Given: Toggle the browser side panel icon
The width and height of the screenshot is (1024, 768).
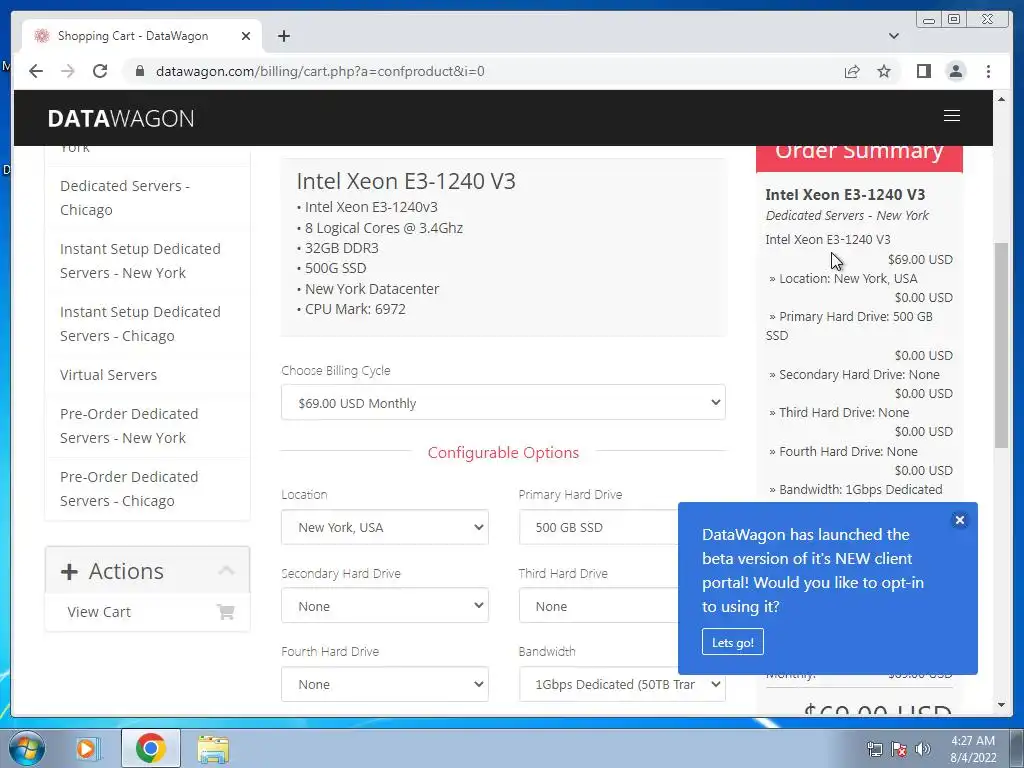Looking at the screenshot, I should 923,71.
